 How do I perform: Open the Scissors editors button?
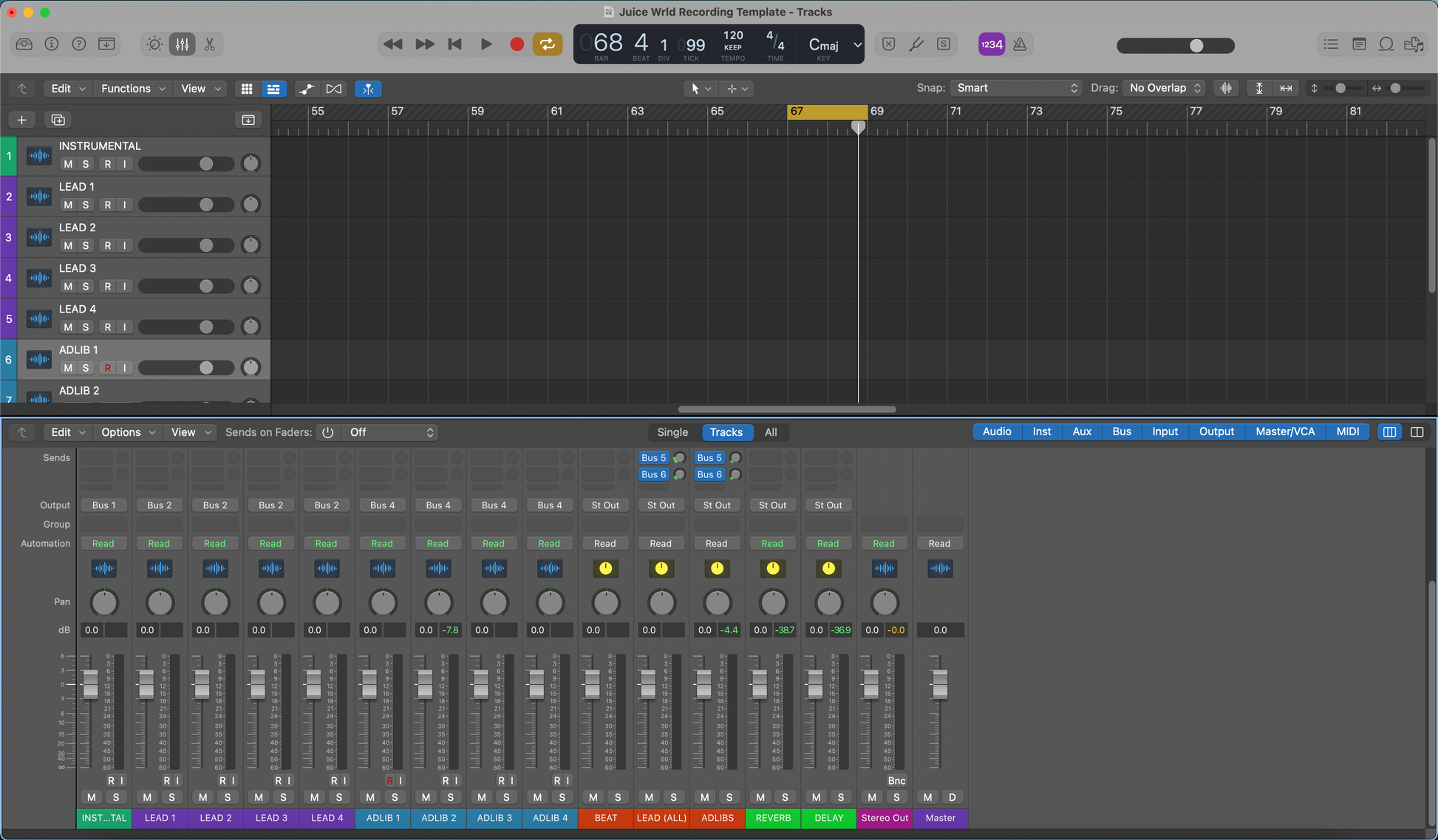point(210,44)
